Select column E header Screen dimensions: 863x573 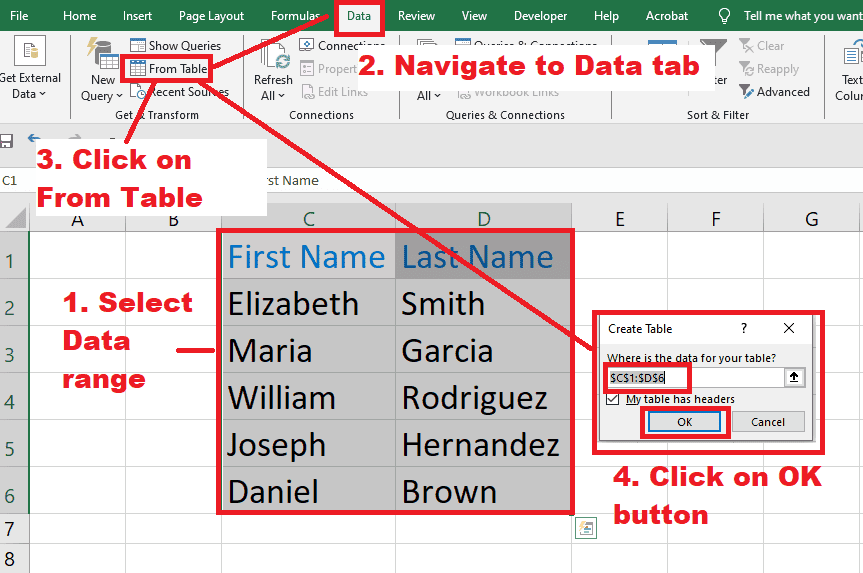point(620,219)
